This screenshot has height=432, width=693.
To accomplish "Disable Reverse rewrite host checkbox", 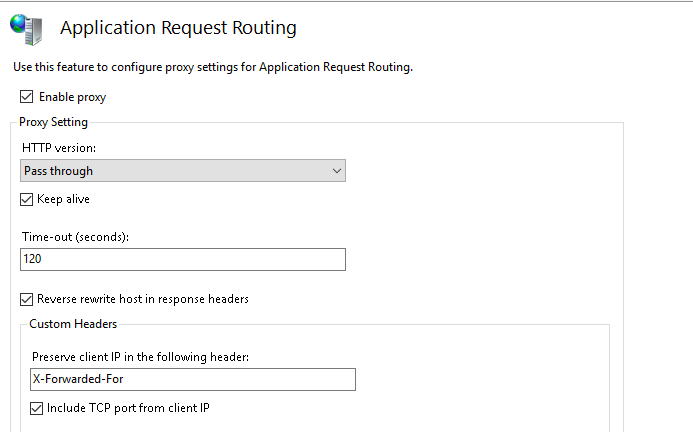I will [x=27, y=299].
